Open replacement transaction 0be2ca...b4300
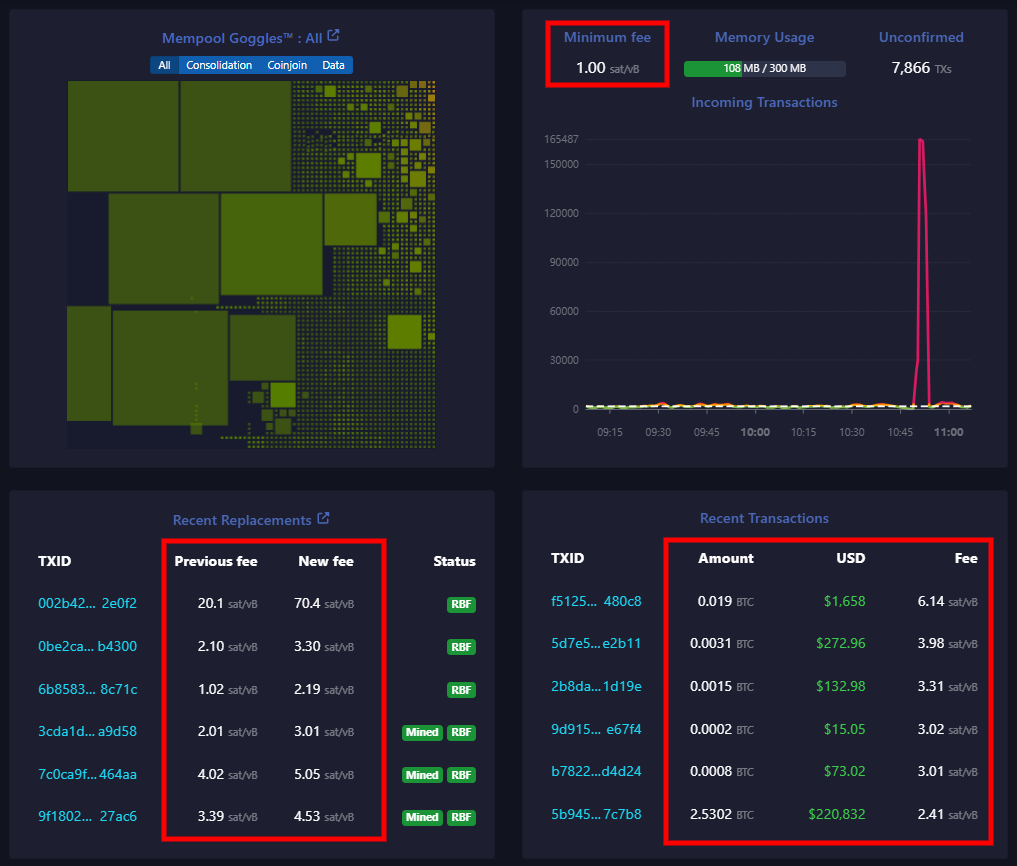The image size is (1017, 866). tap(87, 646)
